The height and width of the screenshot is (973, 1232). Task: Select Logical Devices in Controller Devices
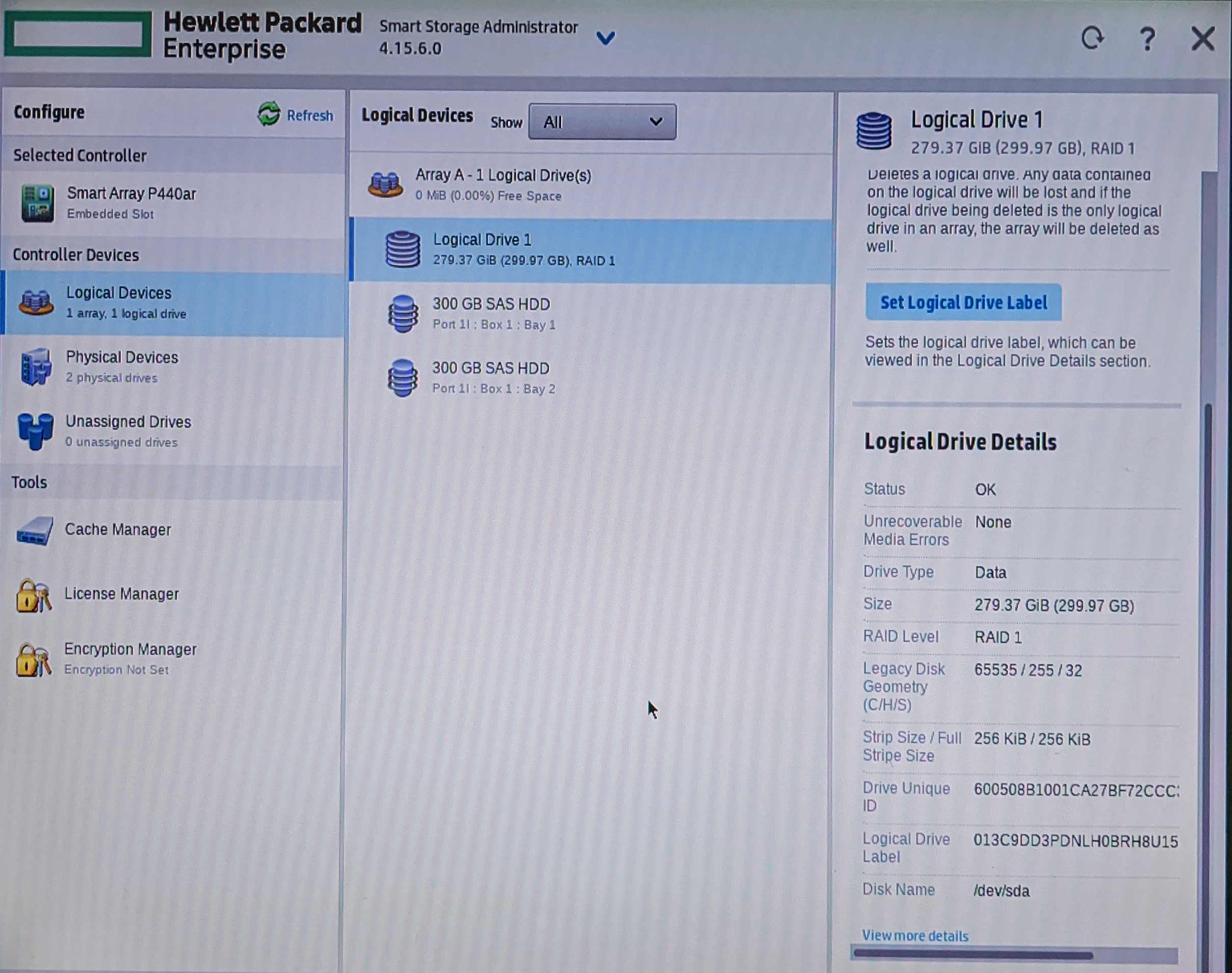tap(118, 302)
